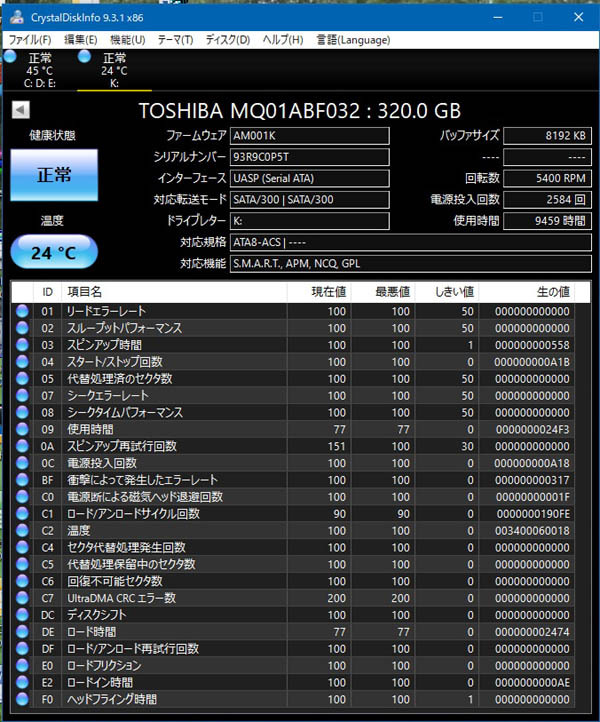Click the status orb for ID 05 代替処理済のセクタ数
Viewport: 600px width, 722px height.
click(x=22, y=378)
